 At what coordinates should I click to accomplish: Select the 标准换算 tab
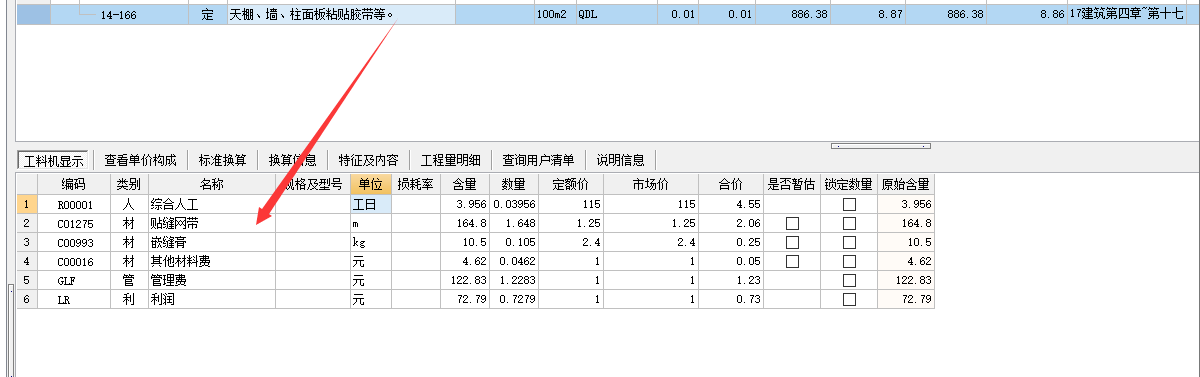[223, 159]
